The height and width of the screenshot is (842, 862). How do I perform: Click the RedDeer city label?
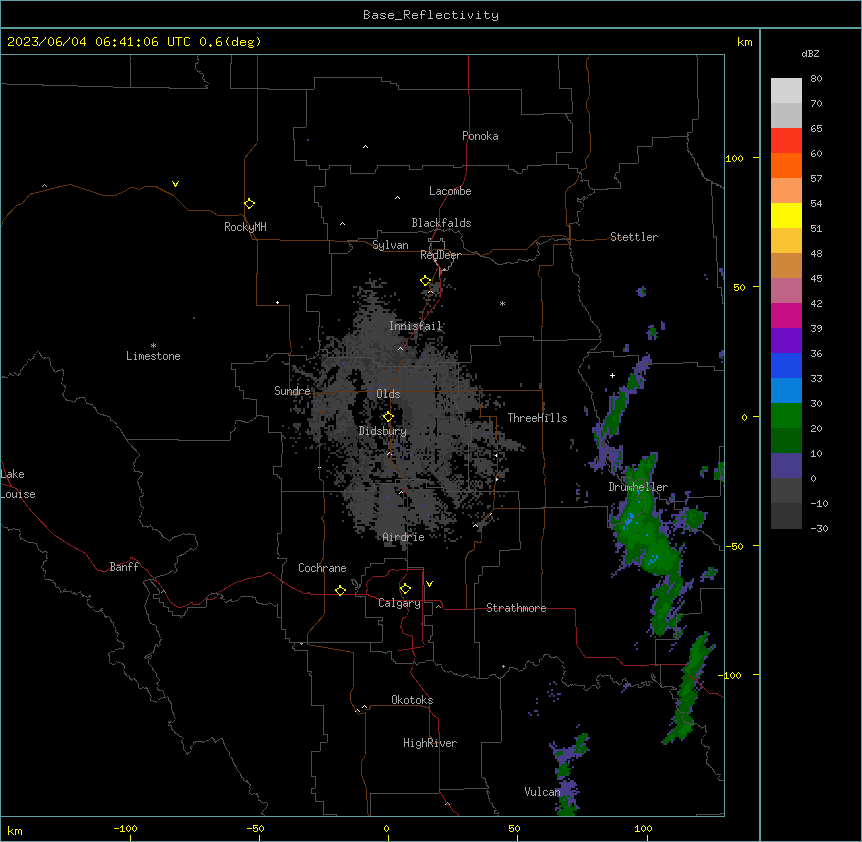coord(440,255)
